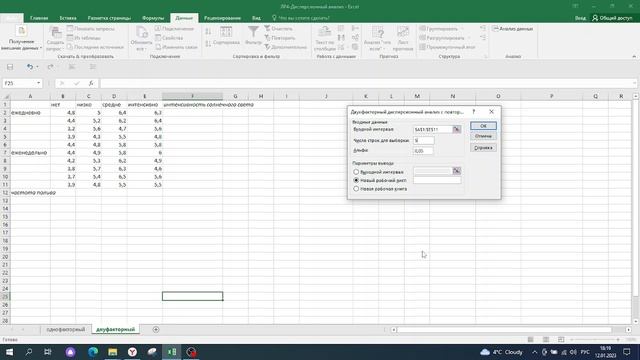
Task: Click the Общий доступ button
Action: pos(612,18)
